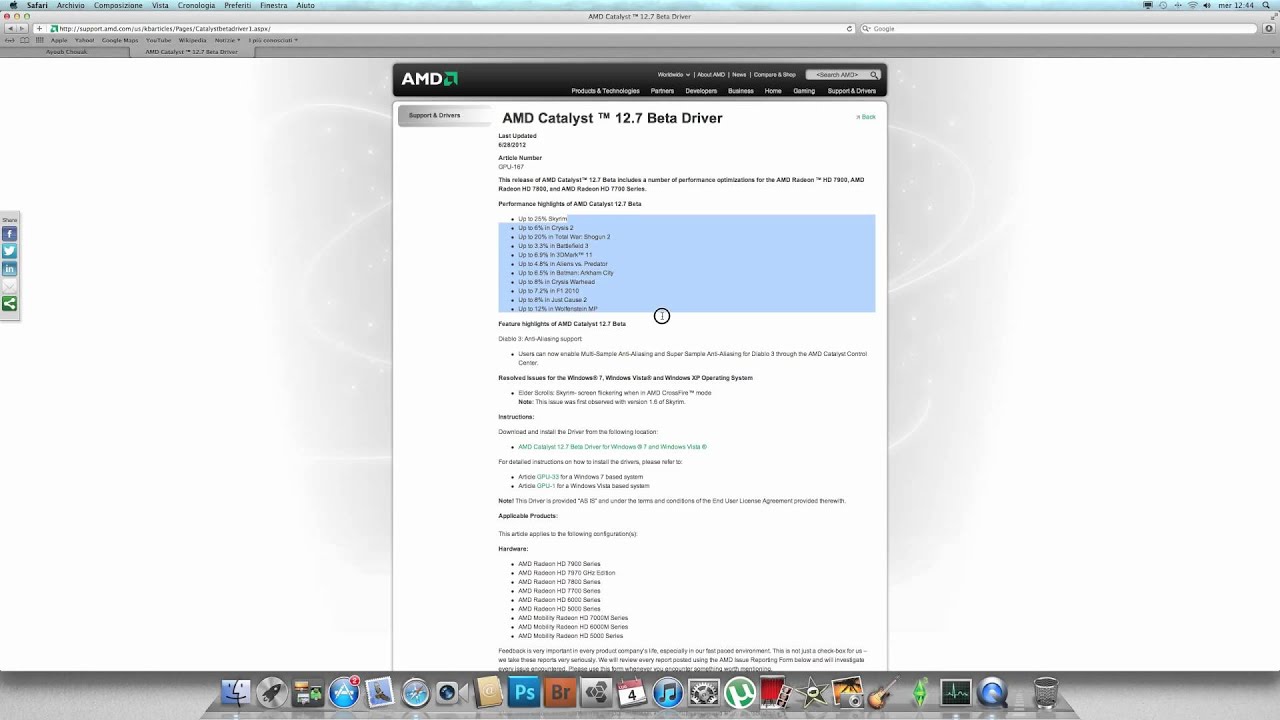Screen dimensions: 1280x720
Task: Open iPhoto from the Dock
Action: (x=848, y=692)
